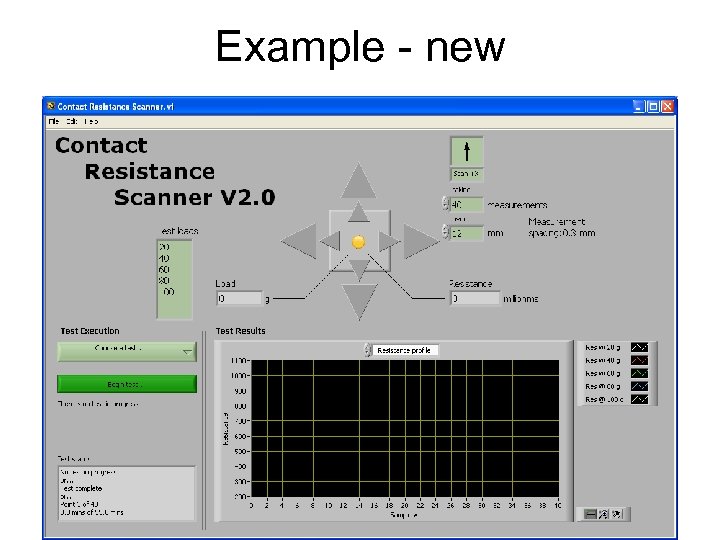Screen dimensions: 720x540
Task: Select load value 40 in test loads list
Action: [x=164, y=258]
